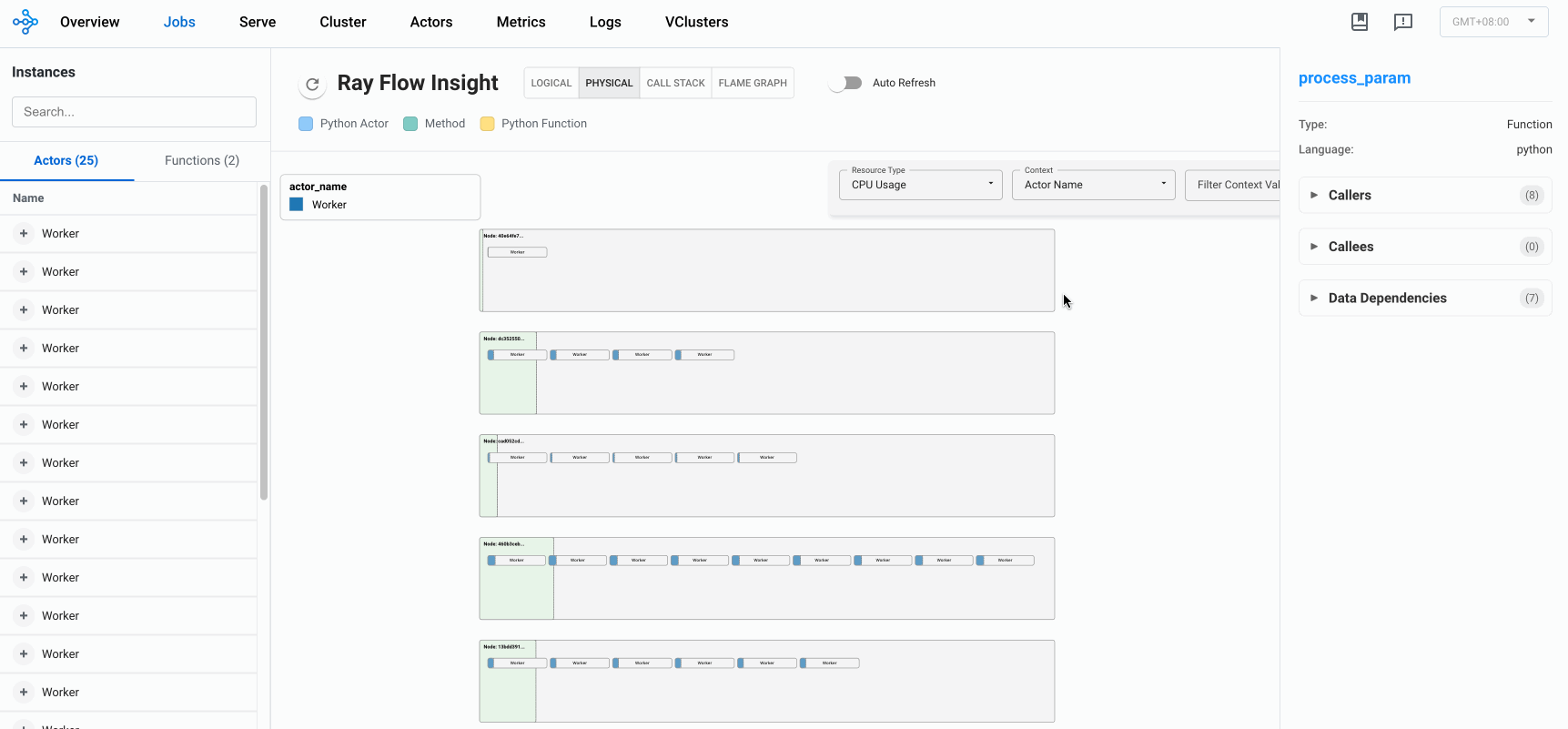
Task: Open the GMT+08:00 timezone dropdown
Action: click(x=1493, y=22)
